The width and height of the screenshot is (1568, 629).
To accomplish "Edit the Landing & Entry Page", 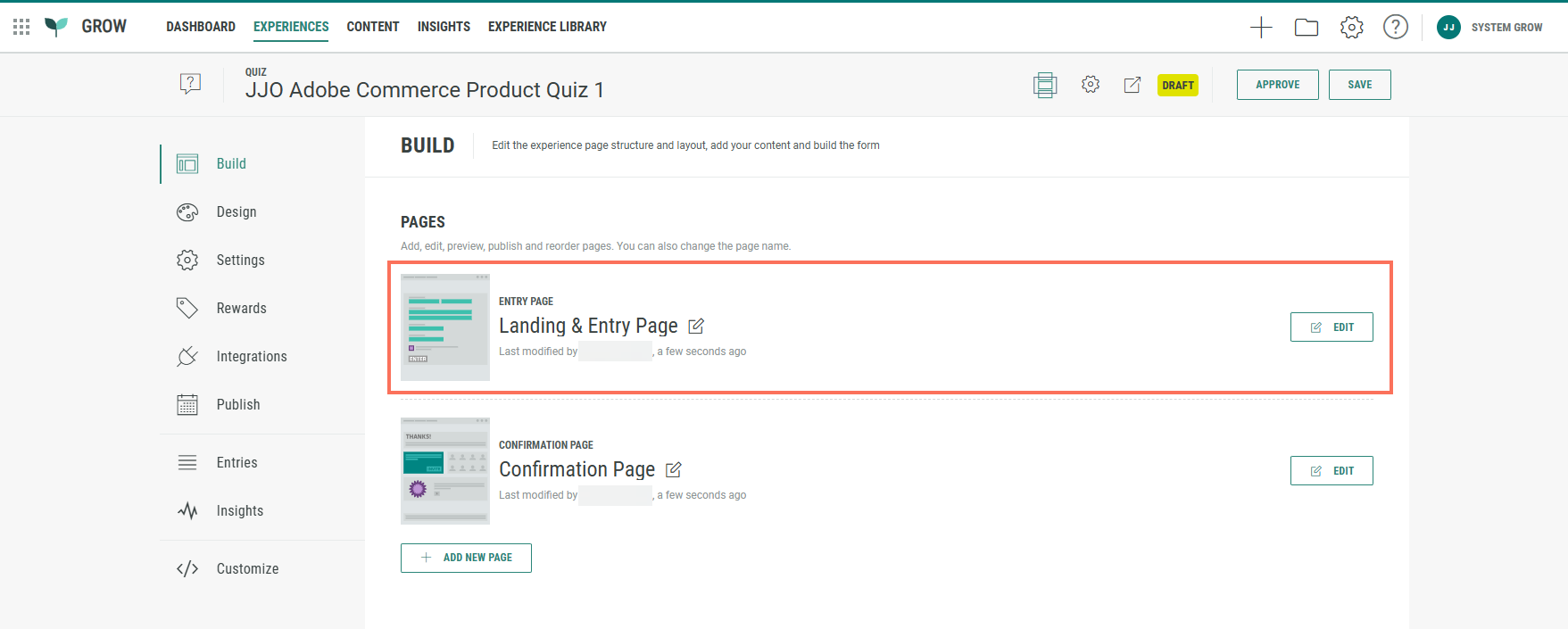I will [1332, 327].
